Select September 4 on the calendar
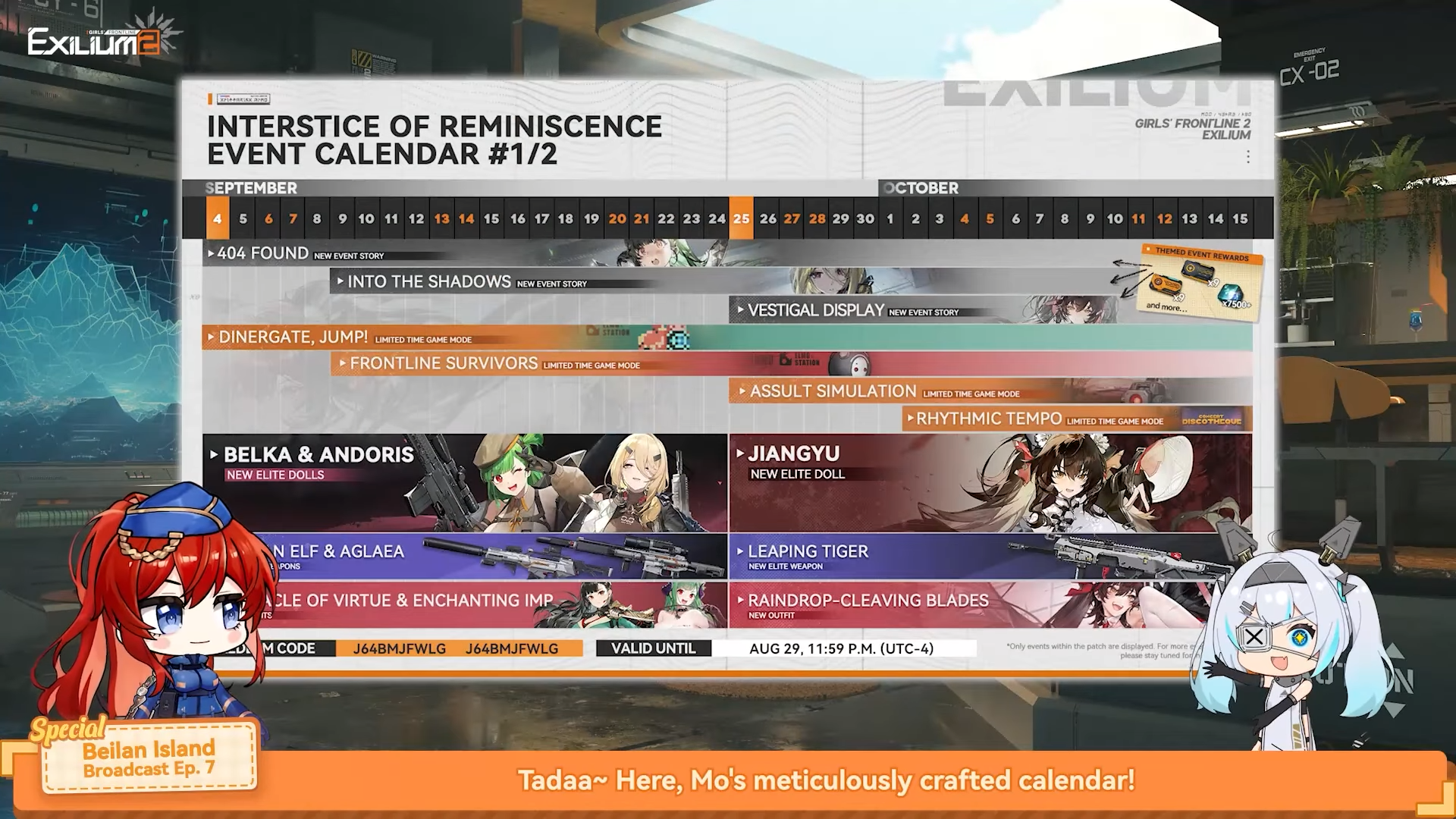 [x=217, y=218]
